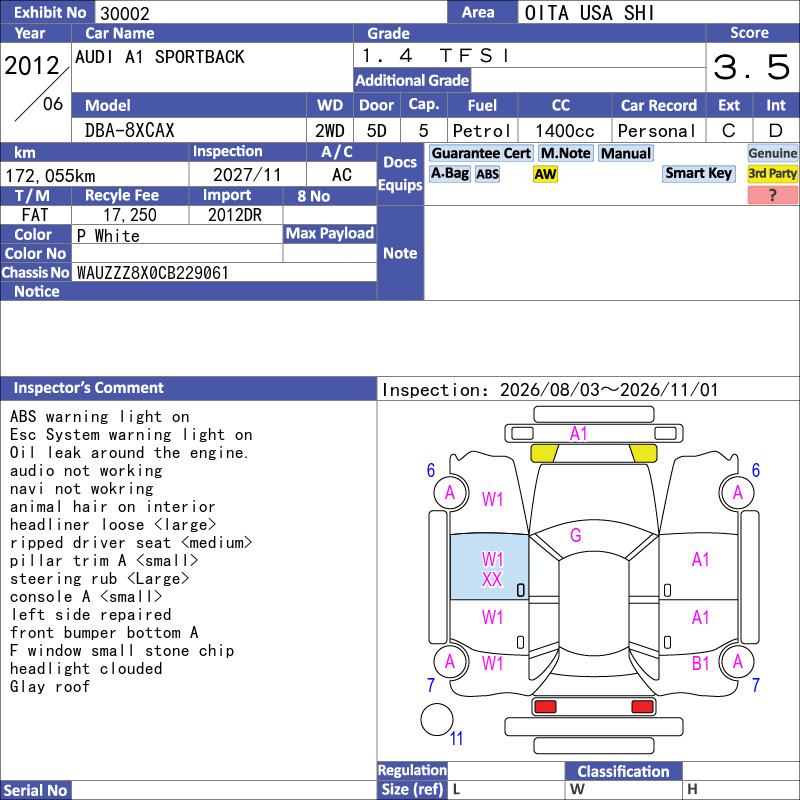Viewport: 800px width, 800px height.
Task: Select model code DBA-8XCAX
Action: (130, 131)
